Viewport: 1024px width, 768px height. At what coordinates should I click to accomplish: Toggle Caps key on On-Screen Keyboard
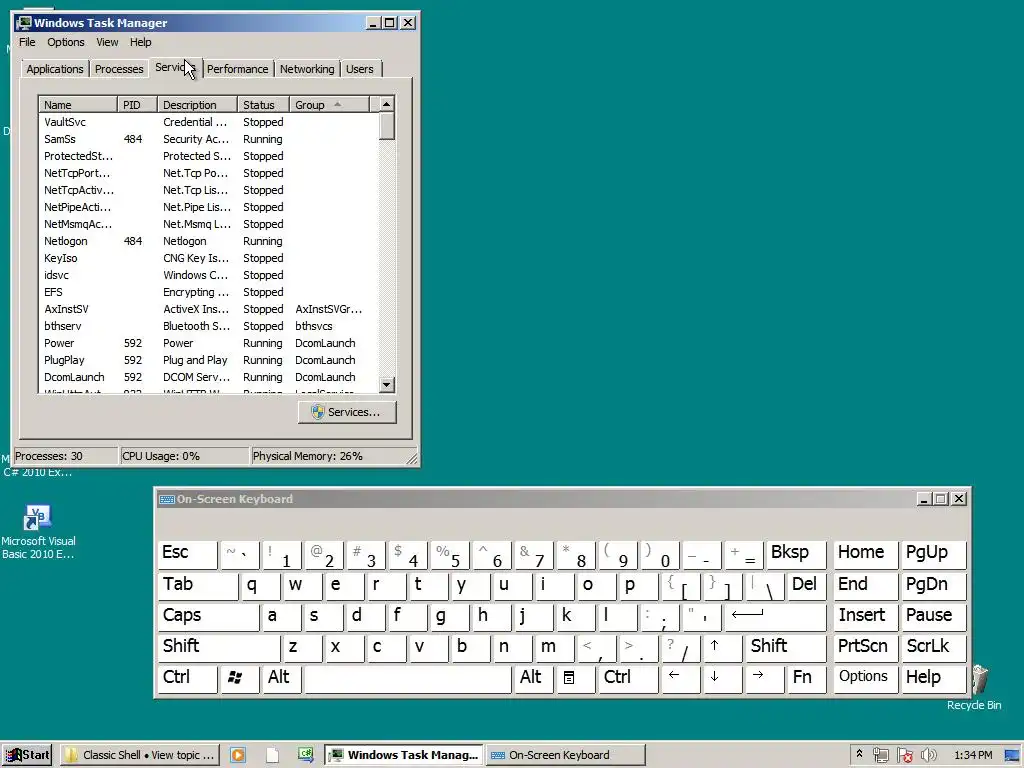click(x=208, y=616)
